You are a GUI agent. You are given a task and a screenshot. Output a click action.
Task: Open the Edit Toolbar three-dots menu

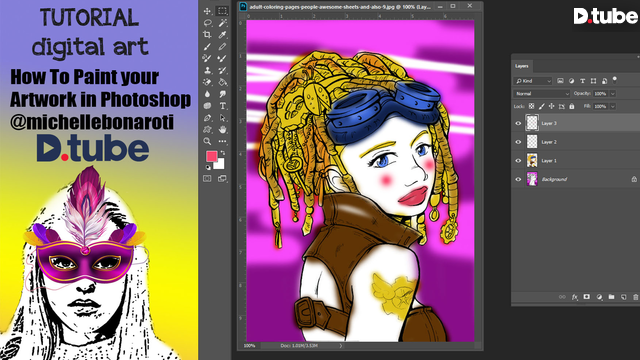[222, 142]
